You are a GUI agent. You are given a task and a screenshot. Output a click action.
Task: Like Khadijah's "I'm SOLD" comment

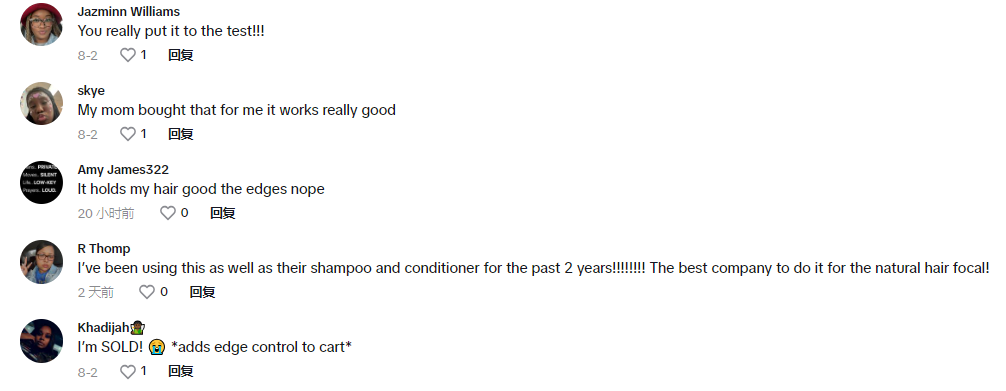(x=128, y=371)
